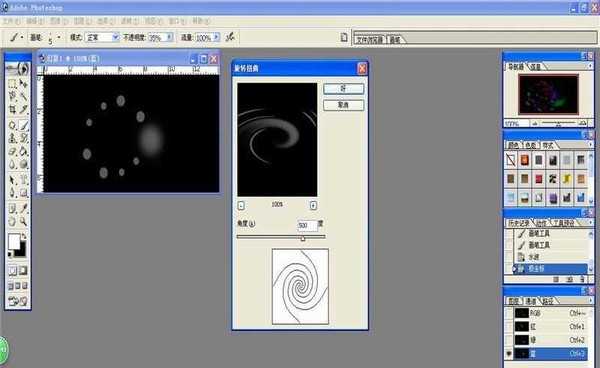Cancel the twirl filter dialog
This screenshot has height=368, width=600.
pos(343,105)
